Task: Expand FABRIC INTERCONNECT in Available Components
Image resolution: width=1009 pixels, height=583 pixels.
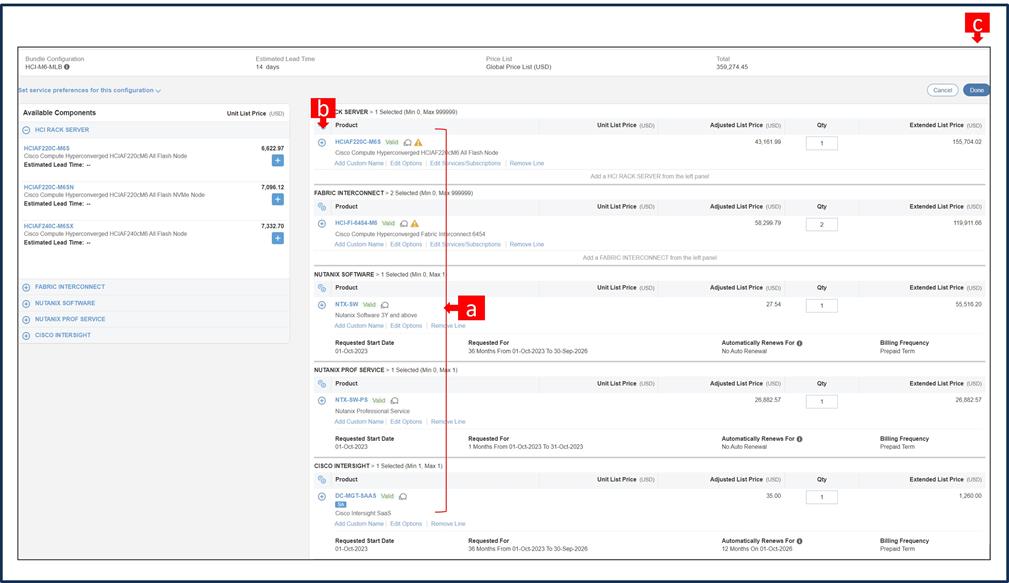Action: [26, 287]
